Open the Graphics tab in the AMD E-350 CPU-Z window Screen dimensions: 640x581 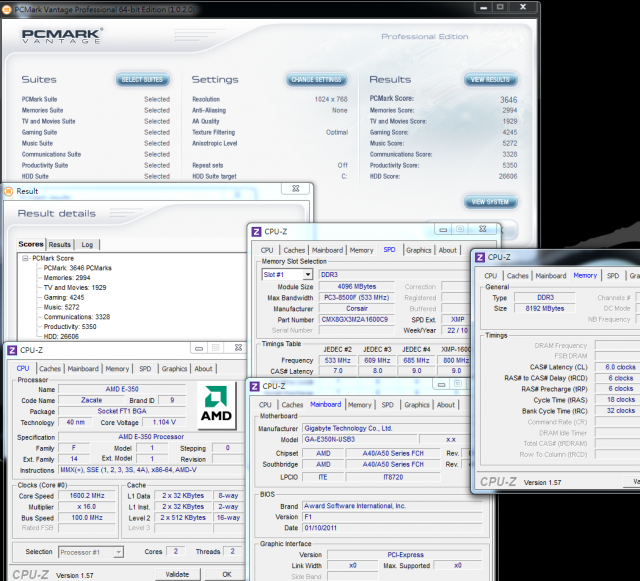174,369
